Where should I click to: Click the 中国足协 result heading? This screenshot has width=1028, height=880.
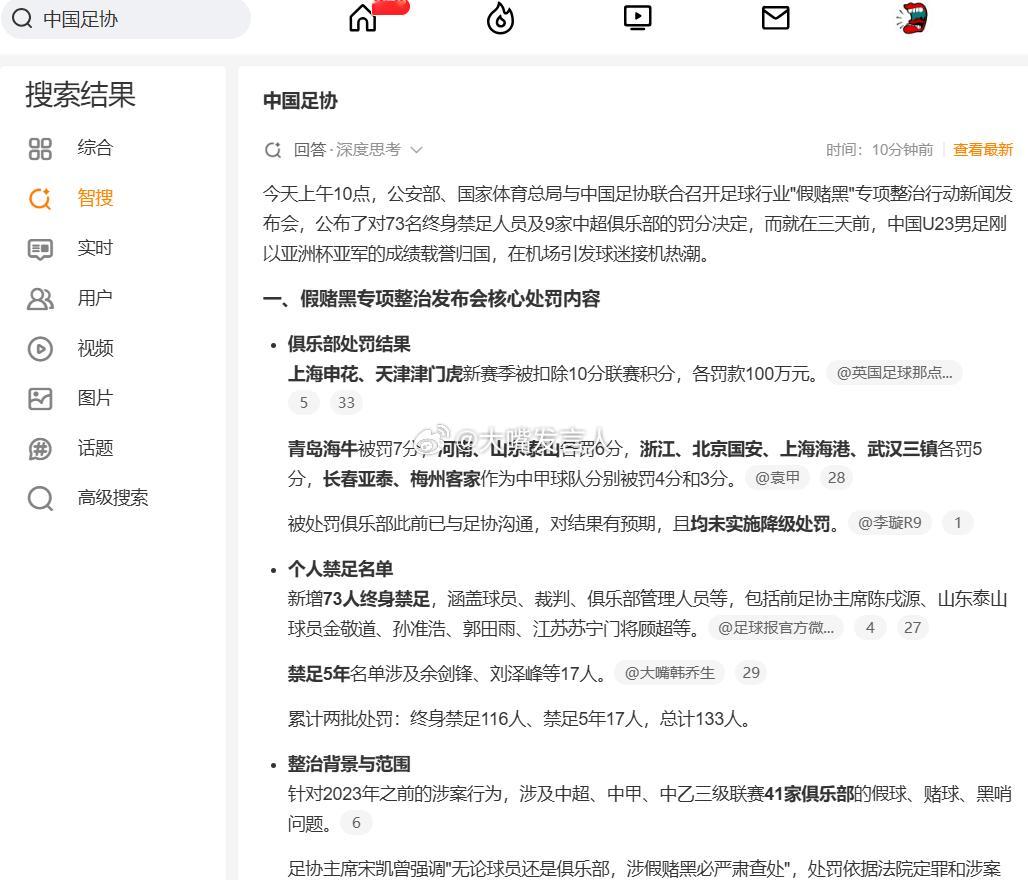300,100
